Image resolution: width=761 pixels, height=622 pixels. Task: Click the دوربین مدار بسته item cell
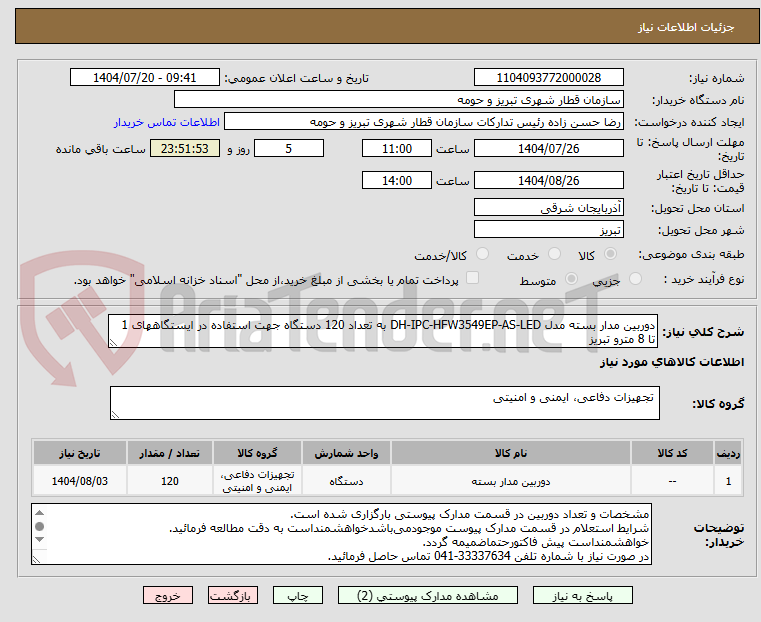point(511,481)
